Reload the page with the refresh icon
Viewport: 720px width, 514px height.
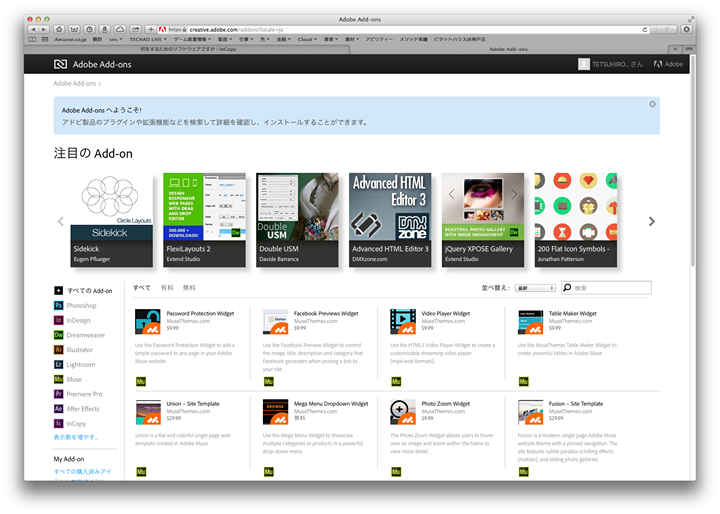tap(645, 29)
